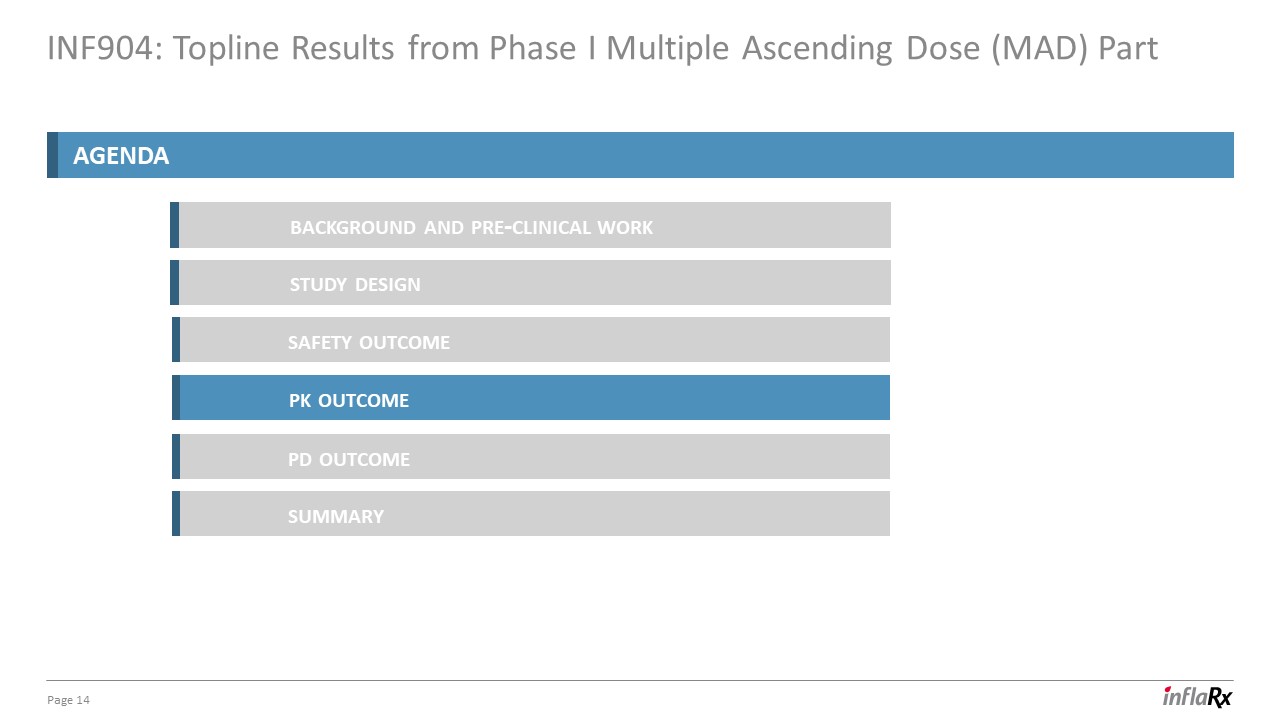Click the accent marker beside Summary
The height and width of the screenshot is (720, 1280).
tap(176, 513)
